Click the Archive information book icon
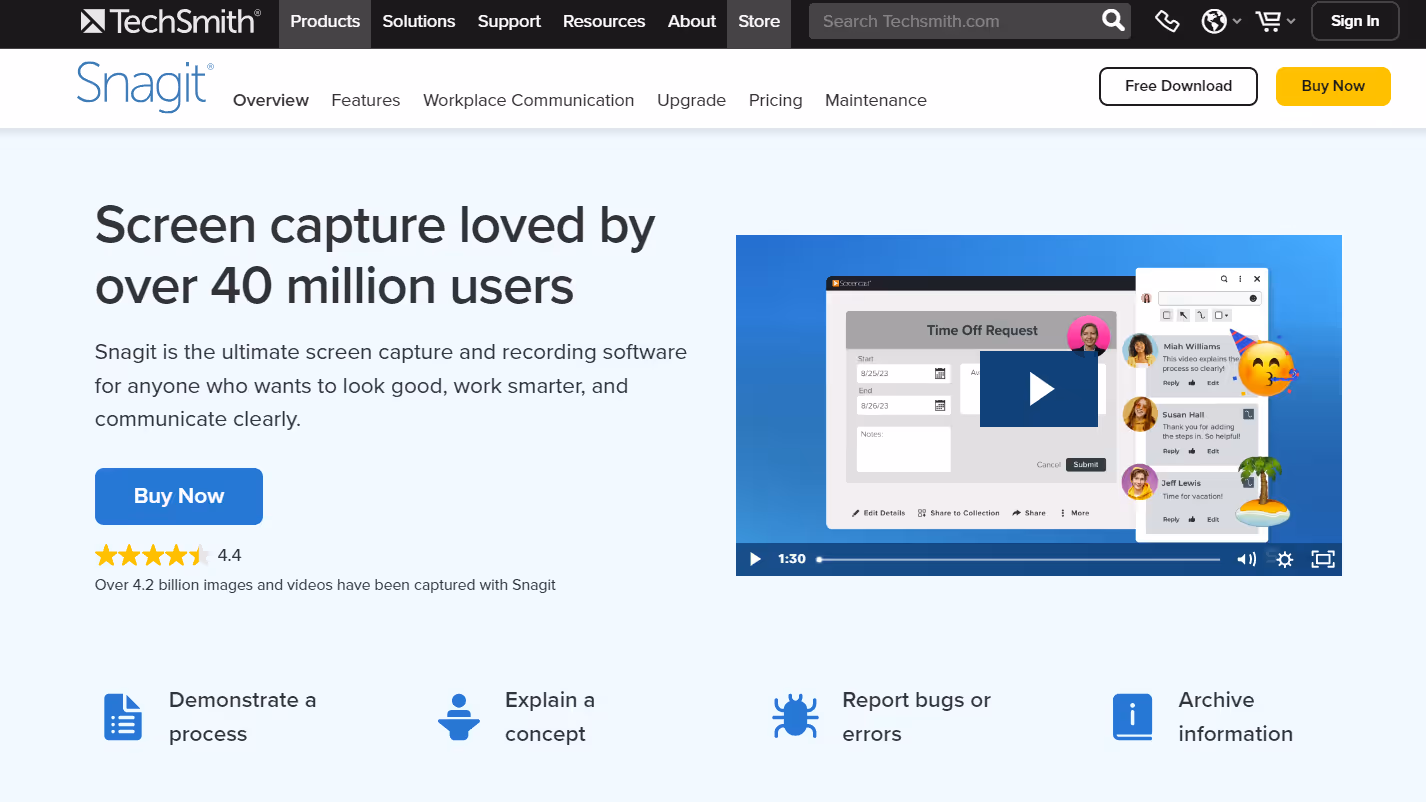Screen dimensions: 1426x802 pos(1132,717)
